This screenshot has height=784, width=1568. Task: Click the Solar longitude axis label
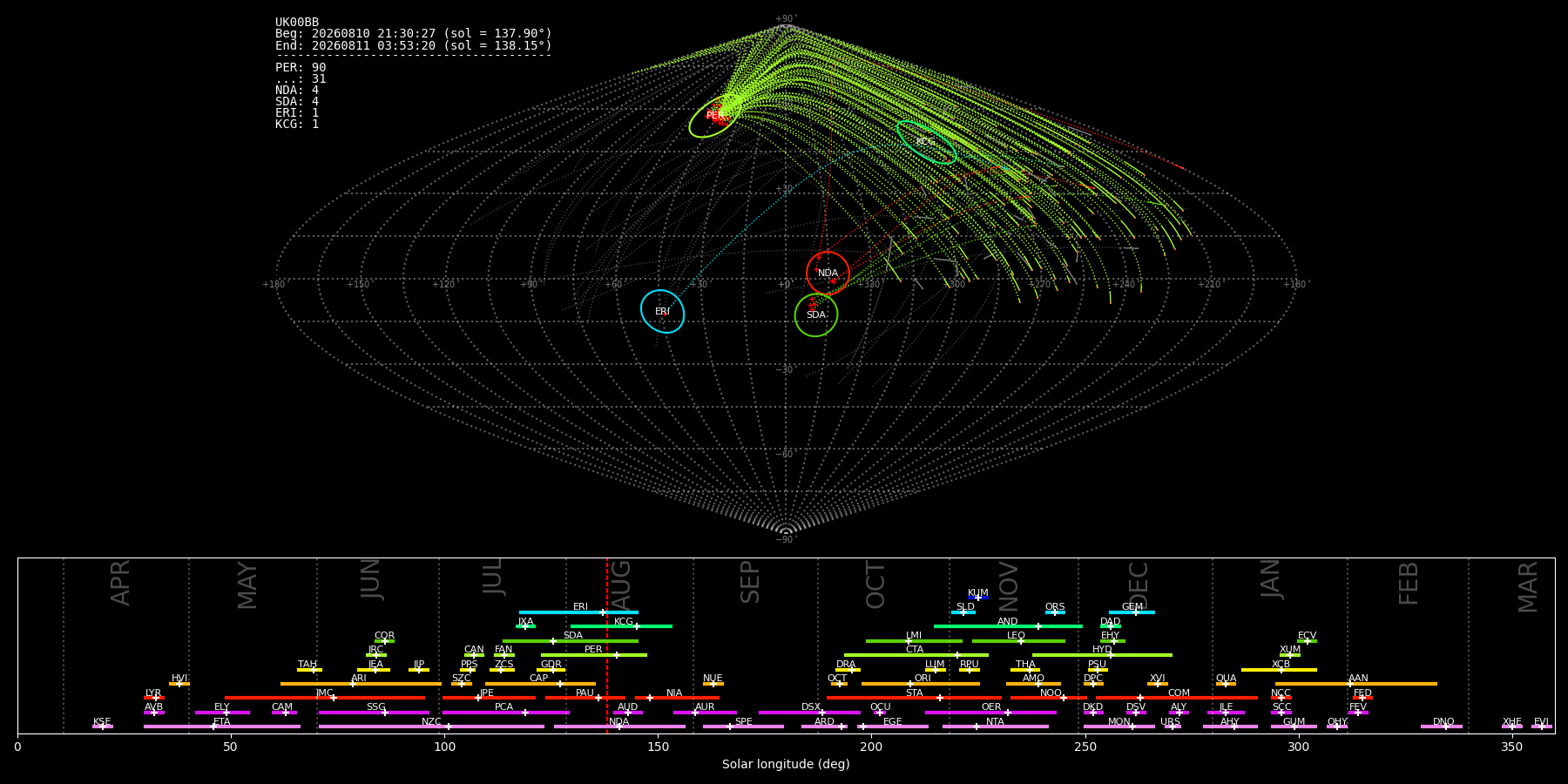coord(786,765)
